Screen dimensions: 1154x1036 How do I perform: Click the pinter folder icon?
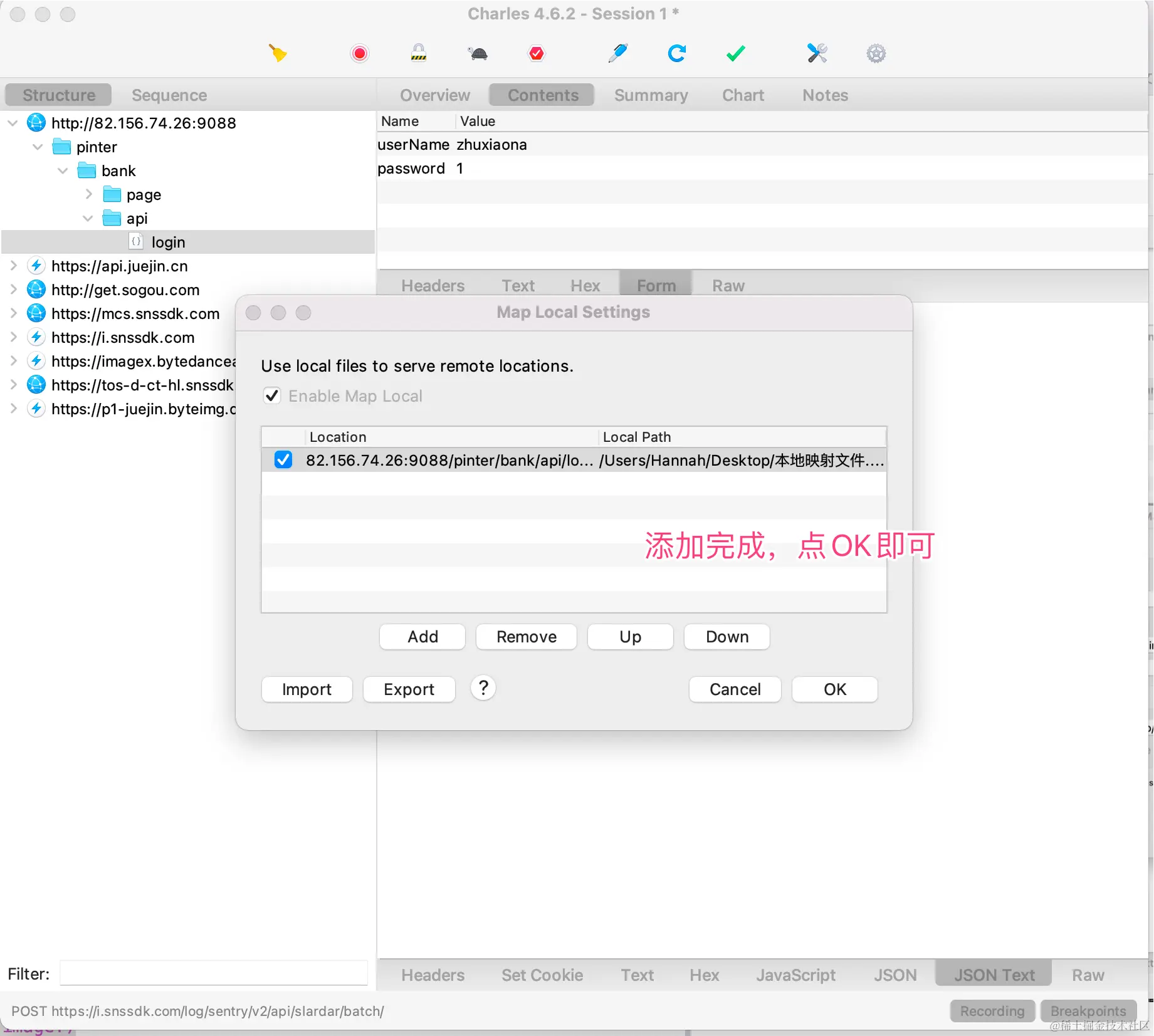pos(61,147)
